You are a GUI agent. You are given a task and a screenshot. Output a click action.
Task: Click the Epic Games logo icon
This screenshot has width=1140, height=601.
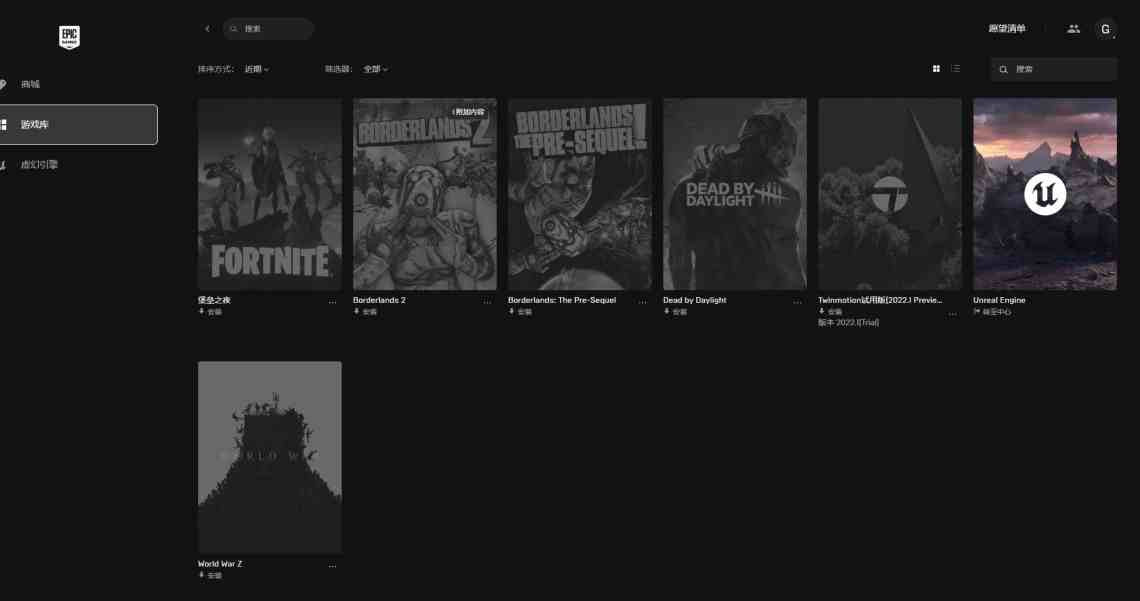click(x=69, y=38)
